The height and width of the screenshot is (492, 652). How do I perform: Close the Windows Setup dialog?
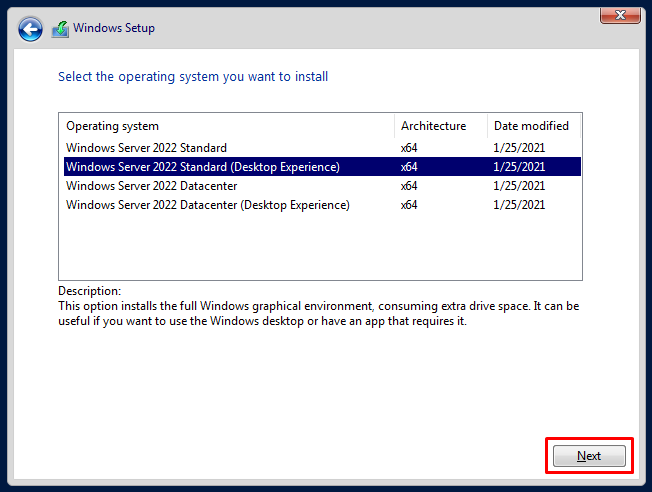(x=620, y=15)
